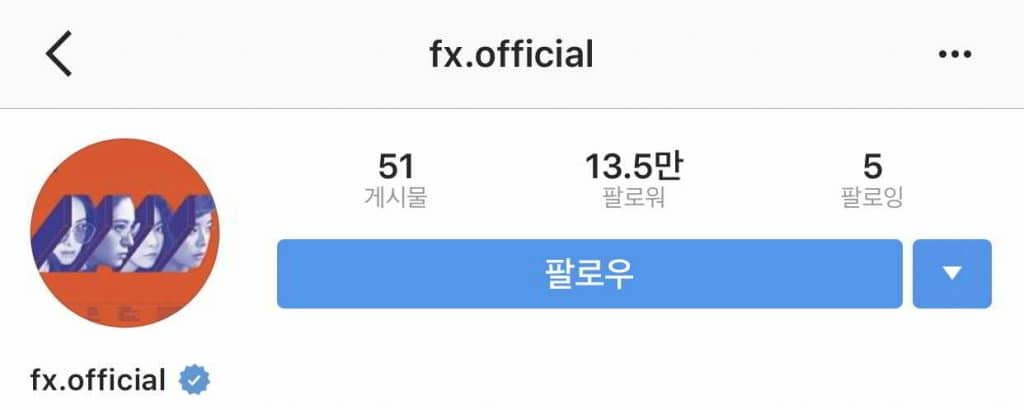Tap the checkmark icon beside fx.official
Screen dimensions: 1024x410
[194, 380]
